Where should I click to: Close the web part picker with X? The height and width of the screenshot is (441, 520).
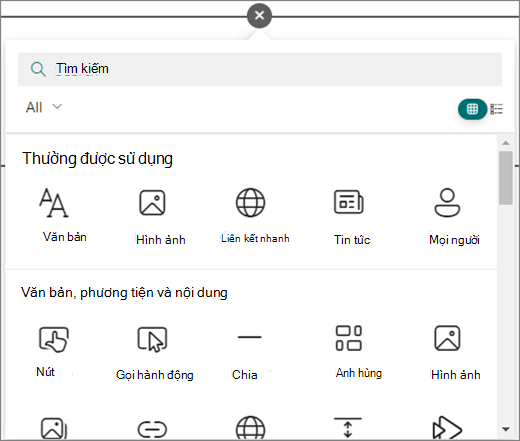tap(259, 15)
